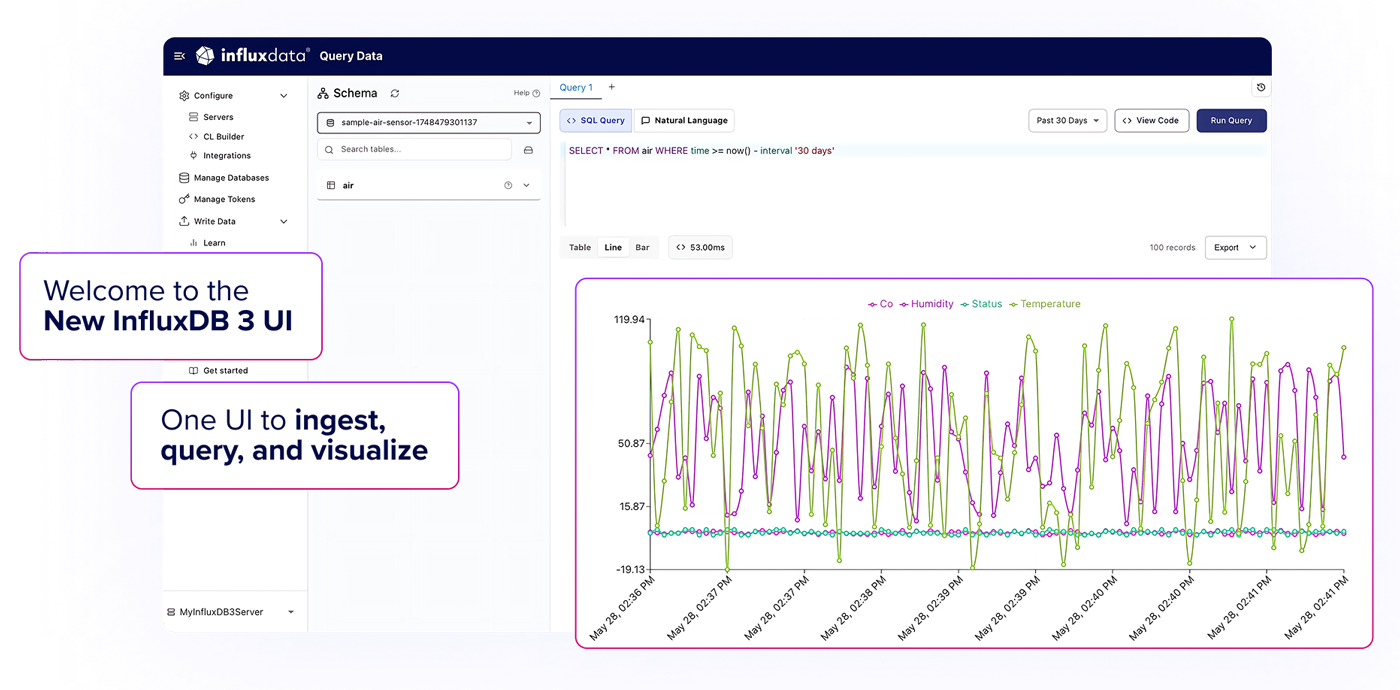Collapse the Write Data section

[x=284, y=221]
